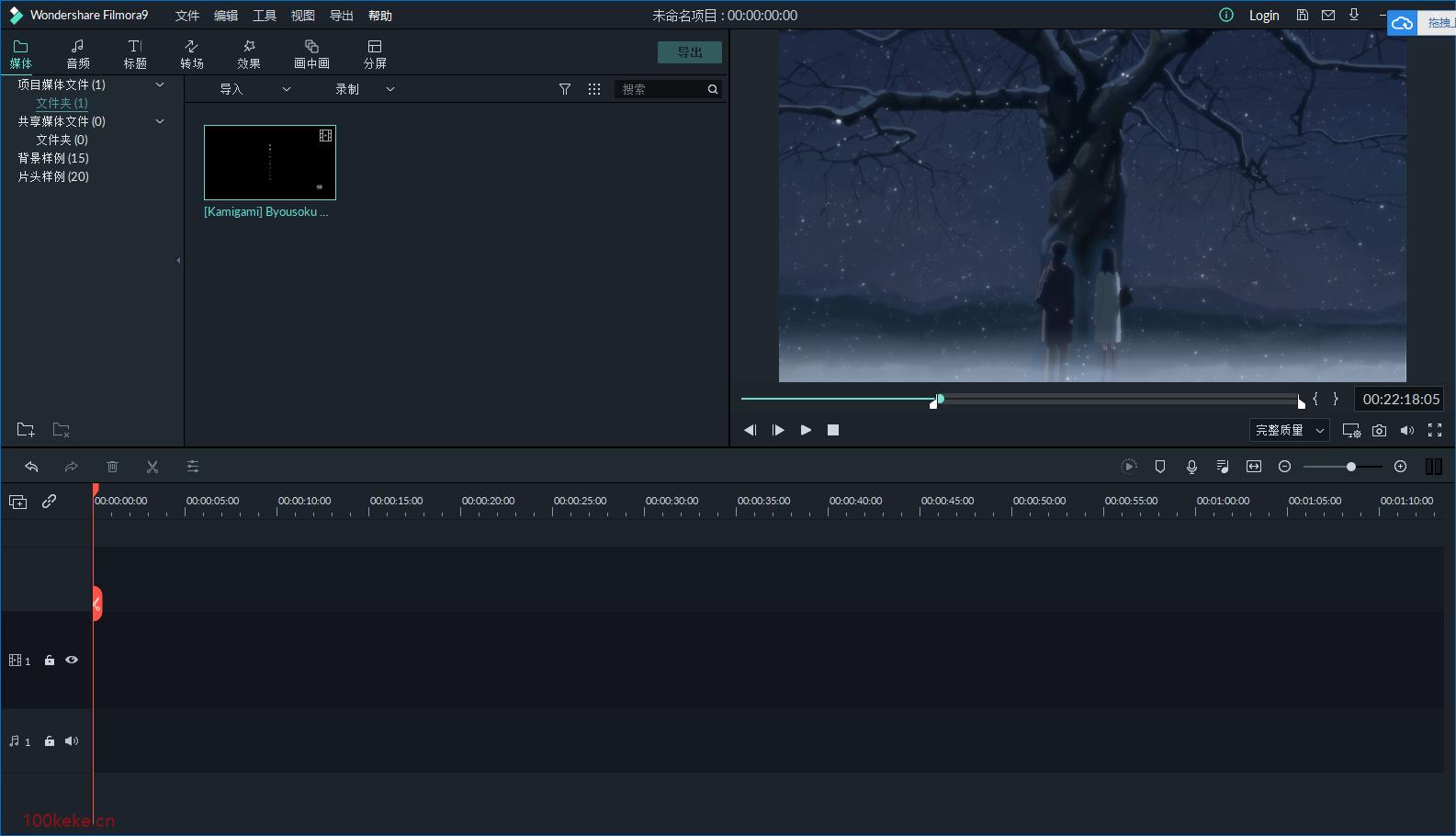This screenshot has width=1456, height=836.
Task: Open the 文件 menu
Action: [187, 16]
